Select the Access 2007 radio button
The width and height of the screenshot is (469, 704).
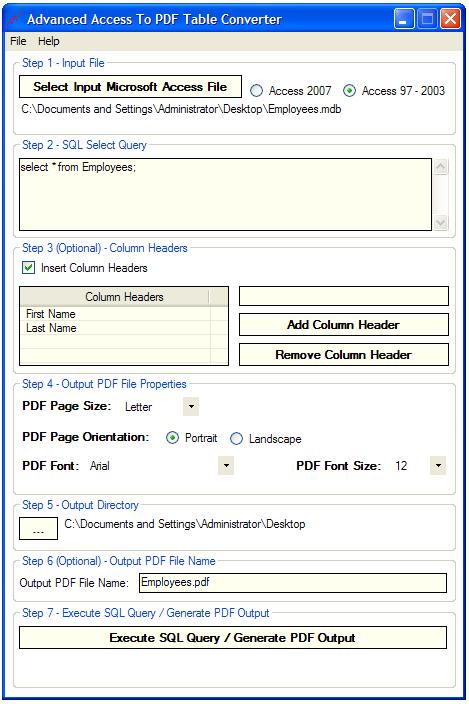point(256,91)
